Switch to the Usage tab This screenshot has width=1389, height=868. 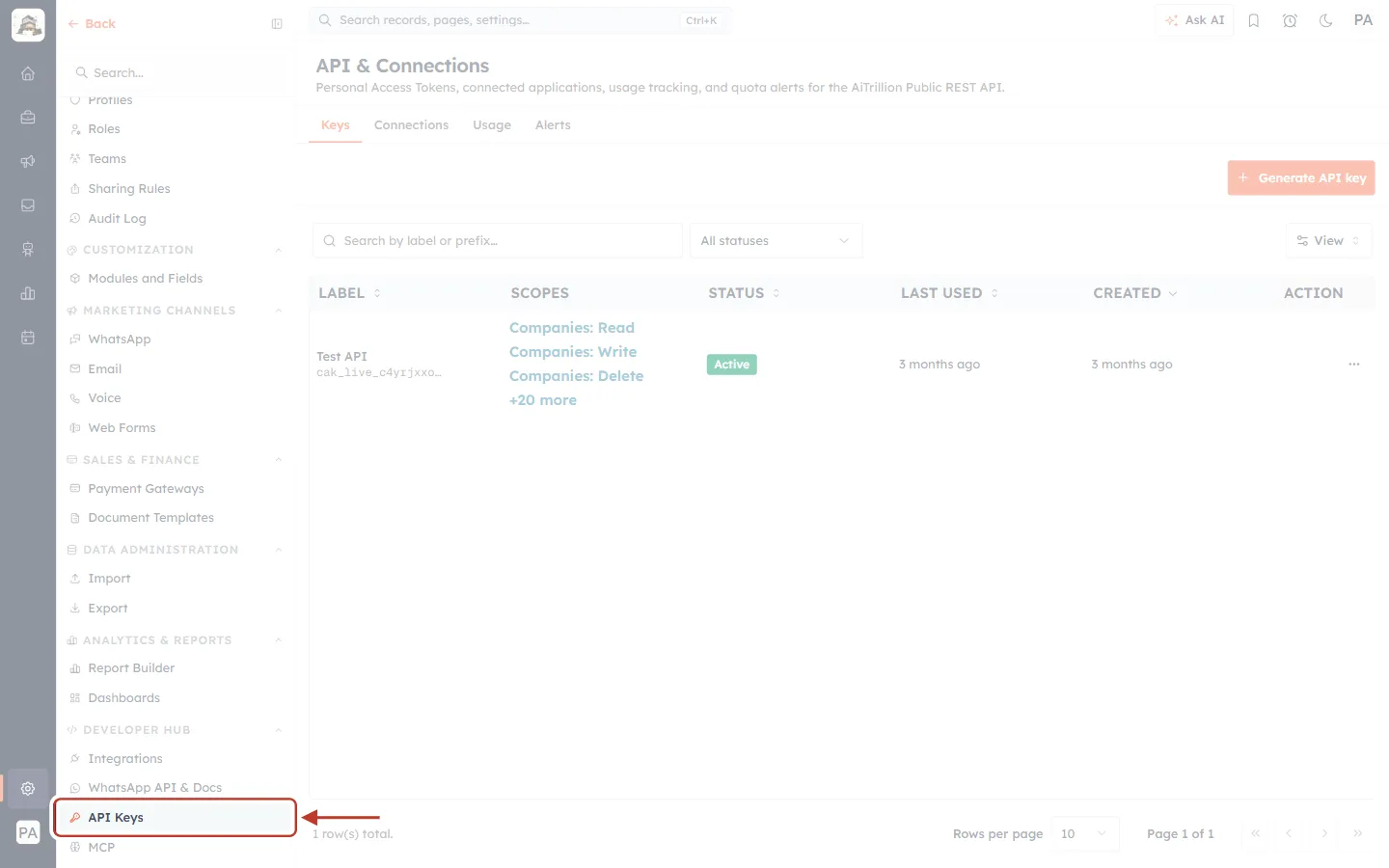tap(492, 125)
